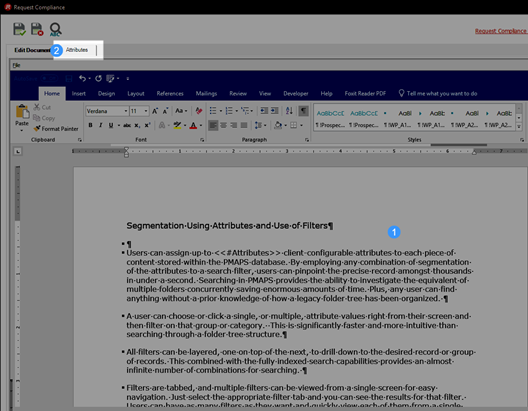
Task: Click the Align Right icon
Action: click(233, 125)
